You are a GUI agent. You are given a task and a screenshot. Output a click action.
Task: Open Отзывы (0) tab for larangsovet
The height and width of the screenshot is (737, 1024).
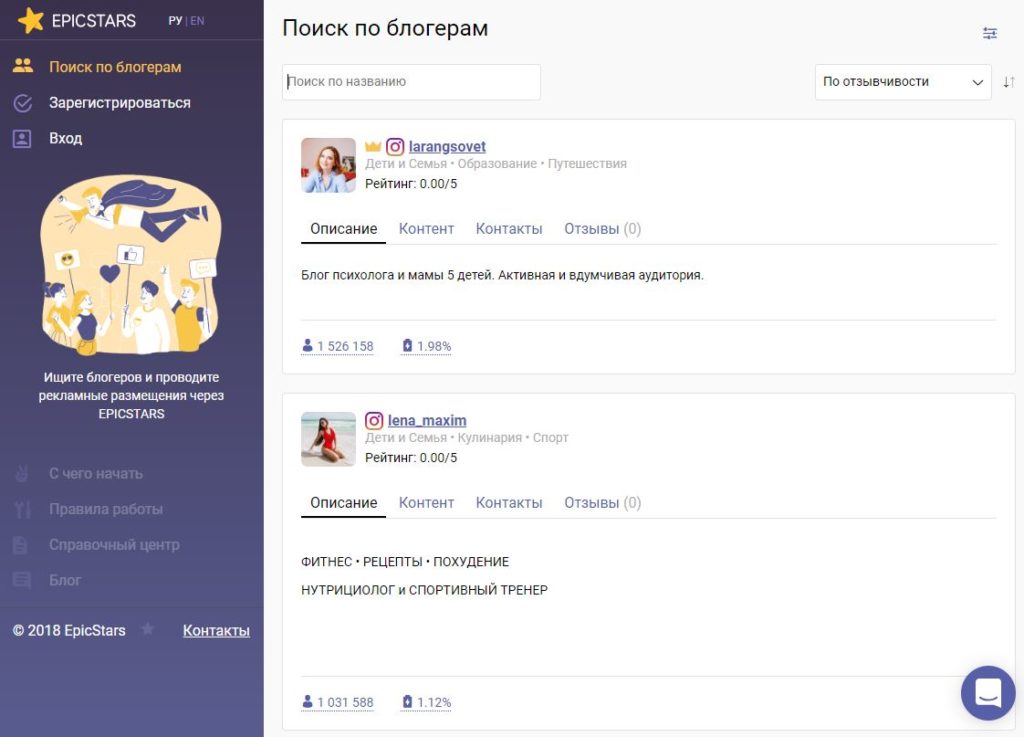[x=603, y=229]
